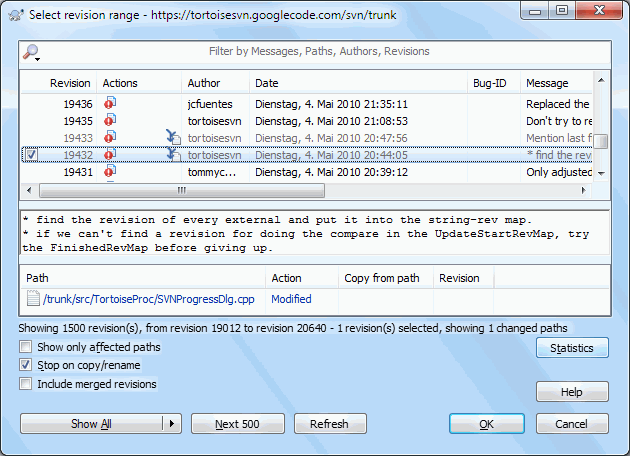630x456 pixels.
Task: Select revision 19435 row
Action: (x=307, y=121)
